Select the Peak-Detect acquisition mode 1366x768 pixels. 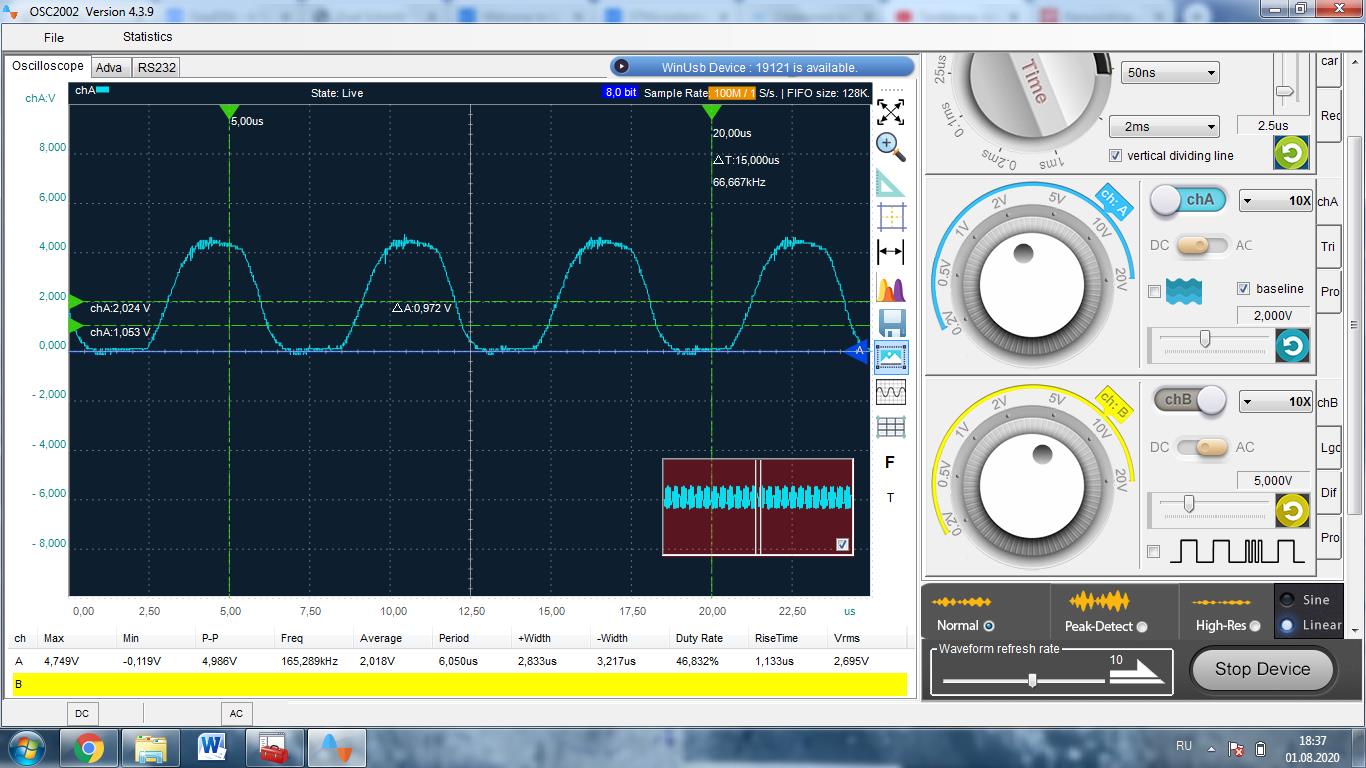1141,627
